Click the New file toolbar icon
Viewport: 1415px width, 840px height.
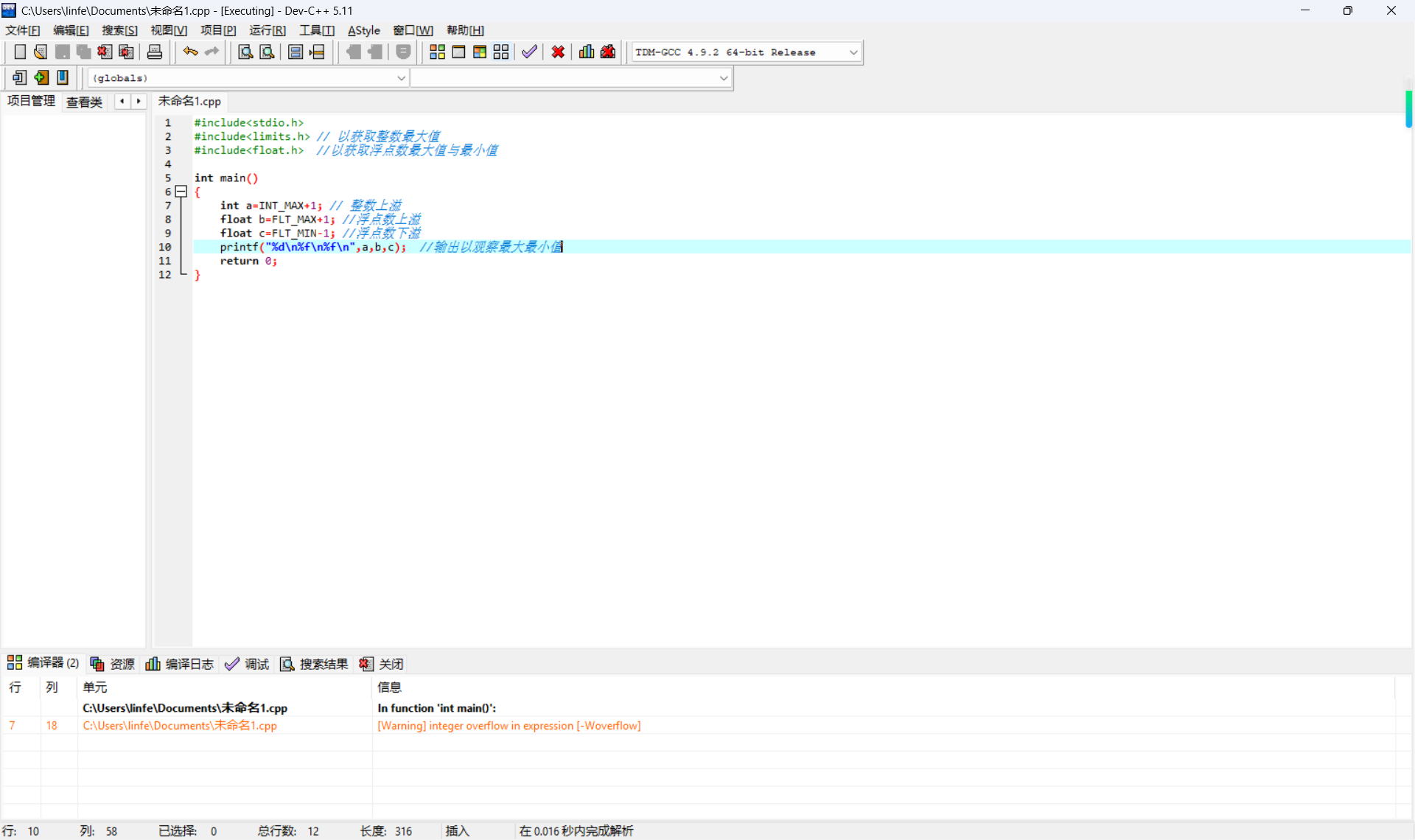[x=20, y=52]
